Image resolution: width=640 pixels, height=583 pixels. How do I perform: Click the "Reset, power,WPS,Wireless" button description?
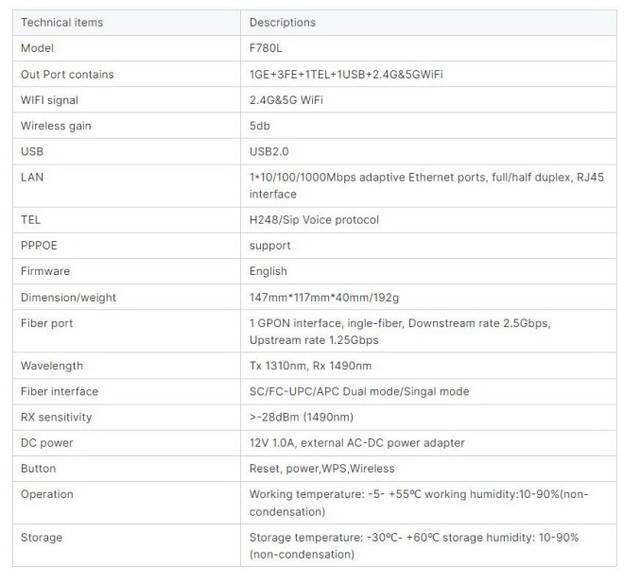click(x=321, y=468)
